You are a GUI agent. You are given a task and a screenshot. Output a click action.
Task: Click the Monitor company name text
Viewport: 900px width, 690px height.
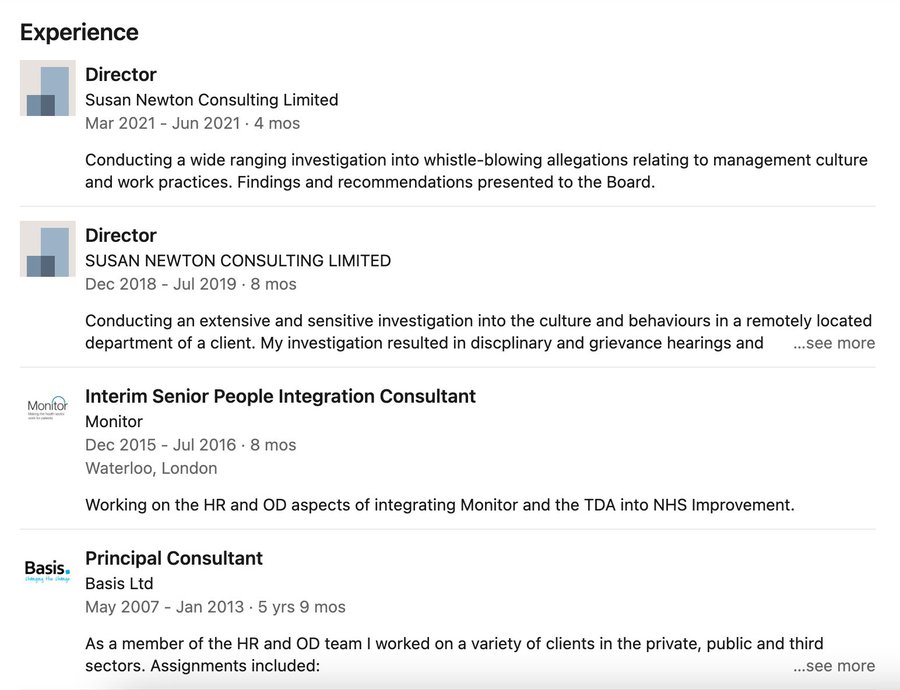point(114,422)
